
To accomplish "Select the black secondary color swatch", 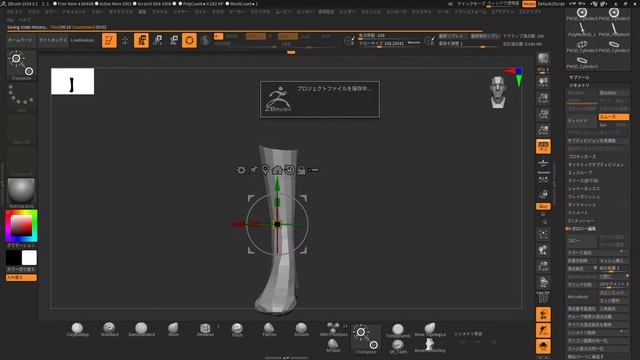I will 13,258.
